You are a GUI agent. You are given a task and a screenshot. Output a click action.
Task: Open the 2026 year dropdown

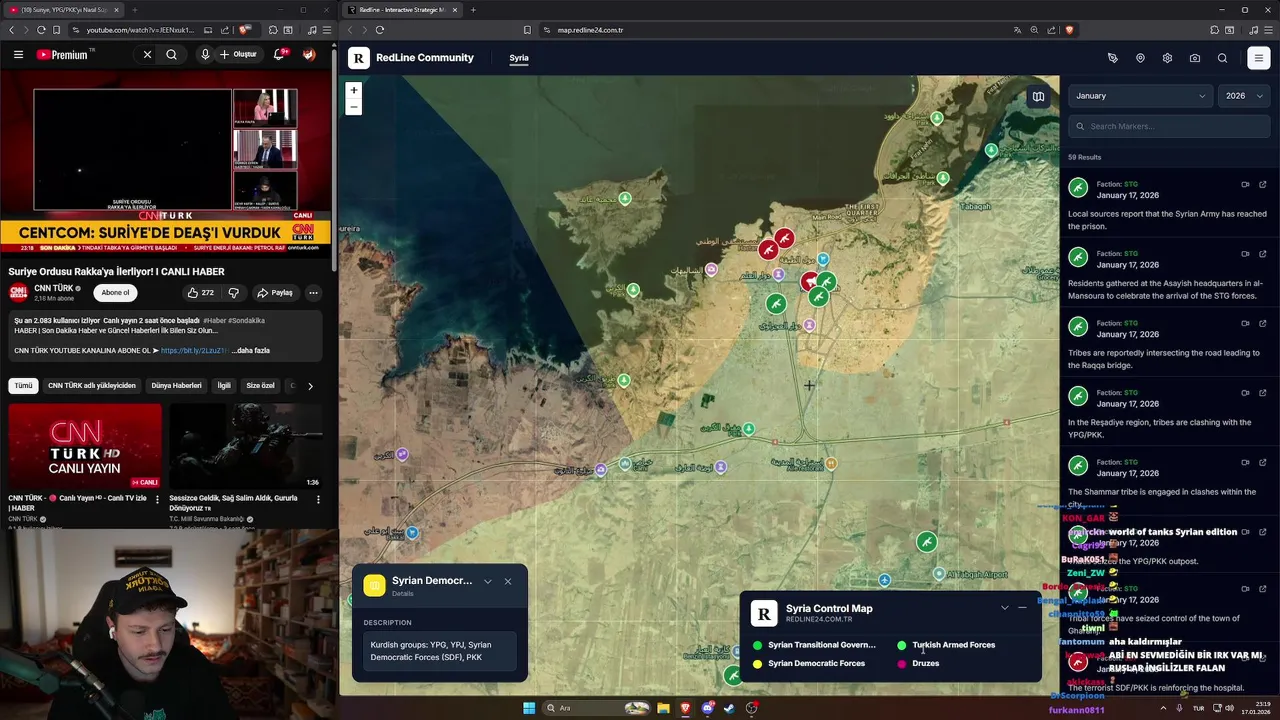click(1244, 96)
